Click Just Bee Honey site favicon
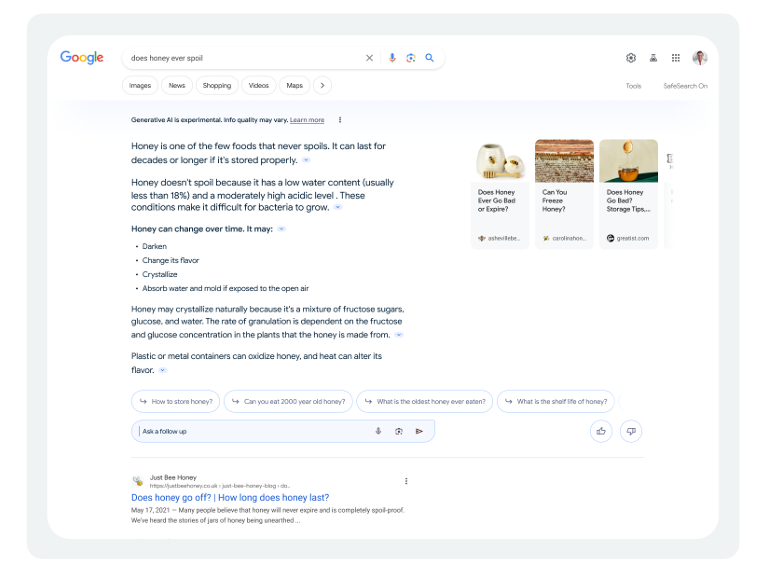The height and width of the screenshot is (570, 765). click(138, 481)
